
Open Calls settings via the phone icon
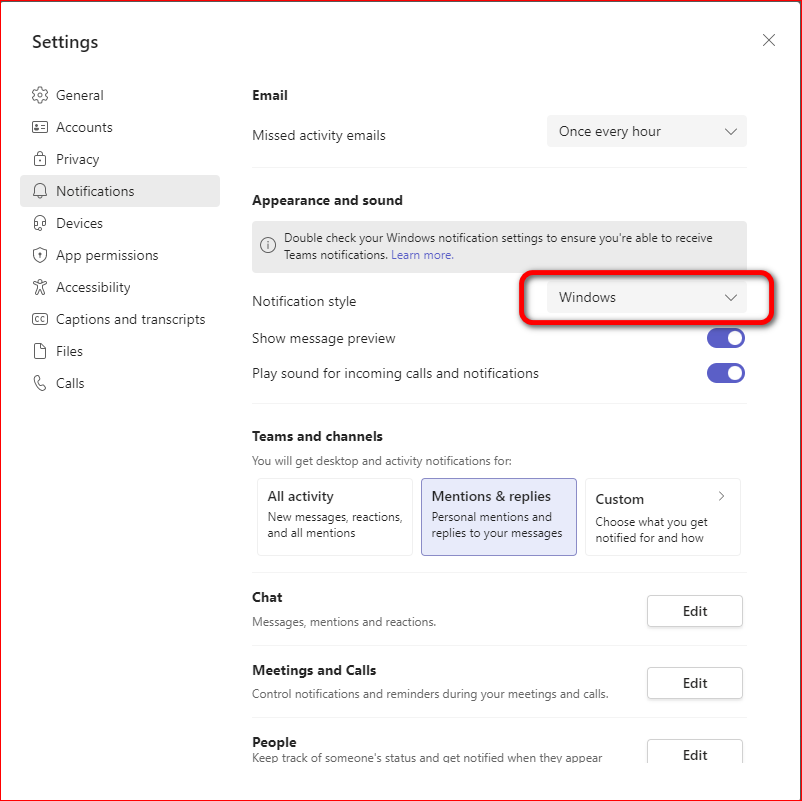[40, 383]
